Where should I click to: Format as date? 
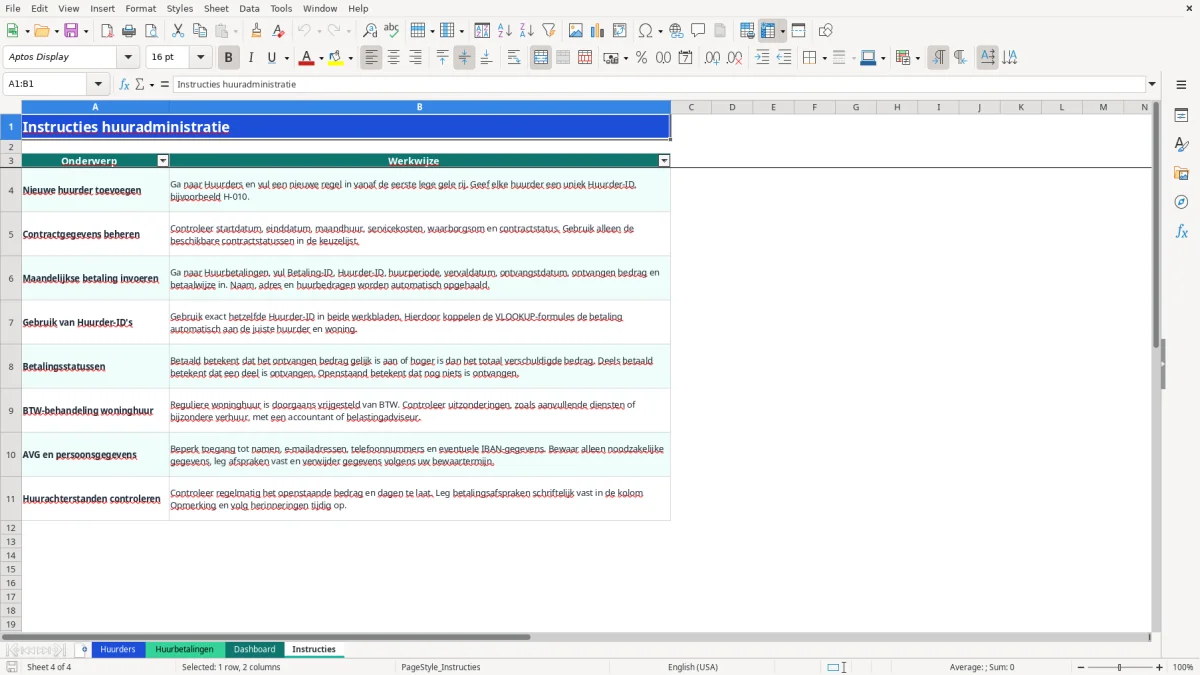[685, 58]
